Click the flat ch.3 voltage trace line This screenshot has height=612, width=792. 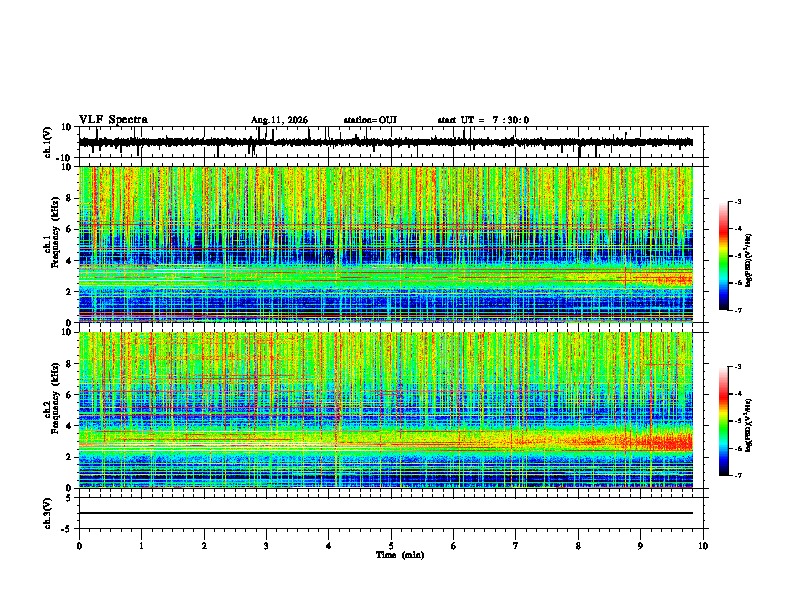386,513
